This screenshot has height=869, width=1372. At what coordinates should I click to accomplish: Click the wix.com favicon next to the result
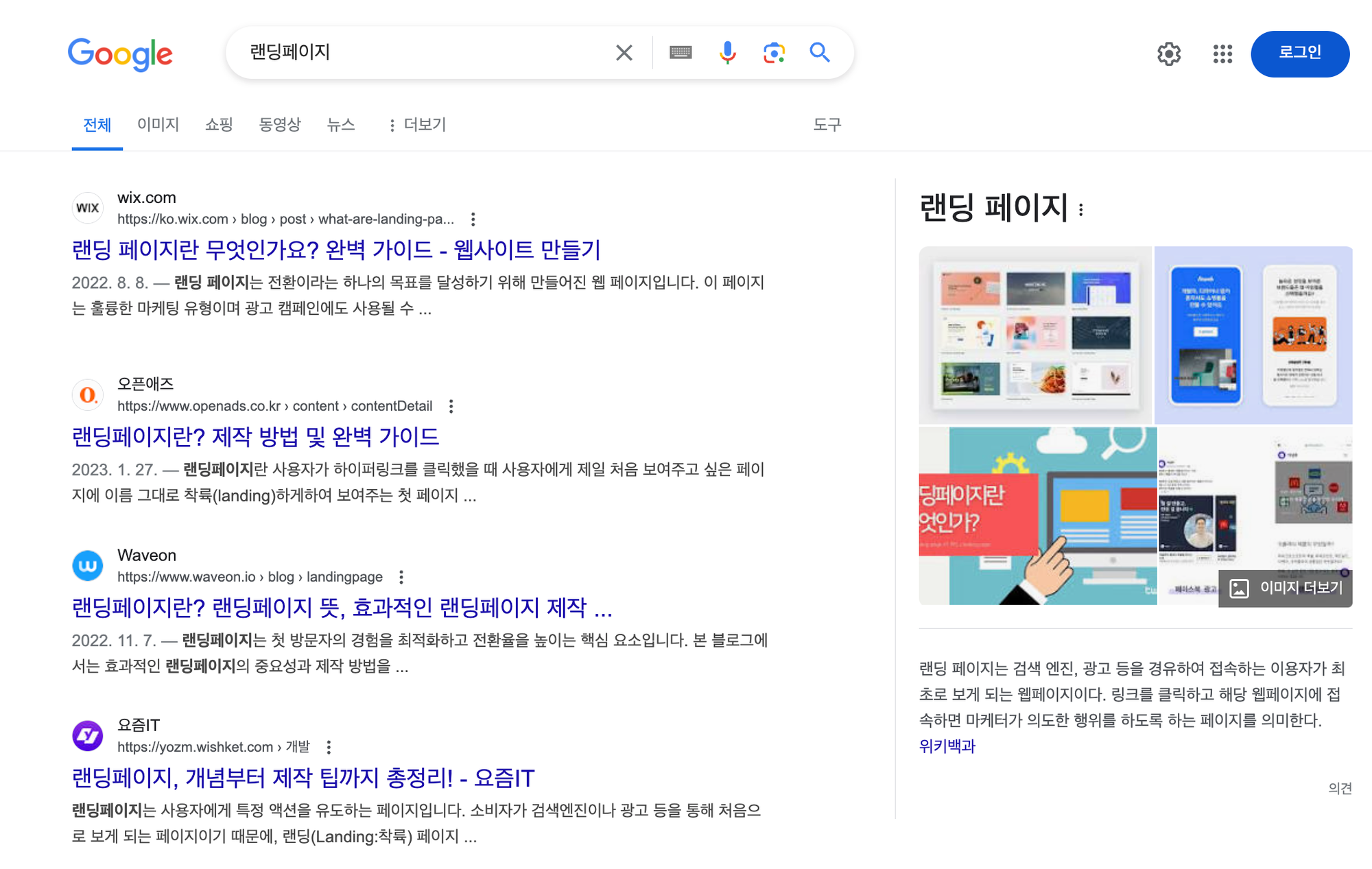pyautogui.click(x=87, y=208)
